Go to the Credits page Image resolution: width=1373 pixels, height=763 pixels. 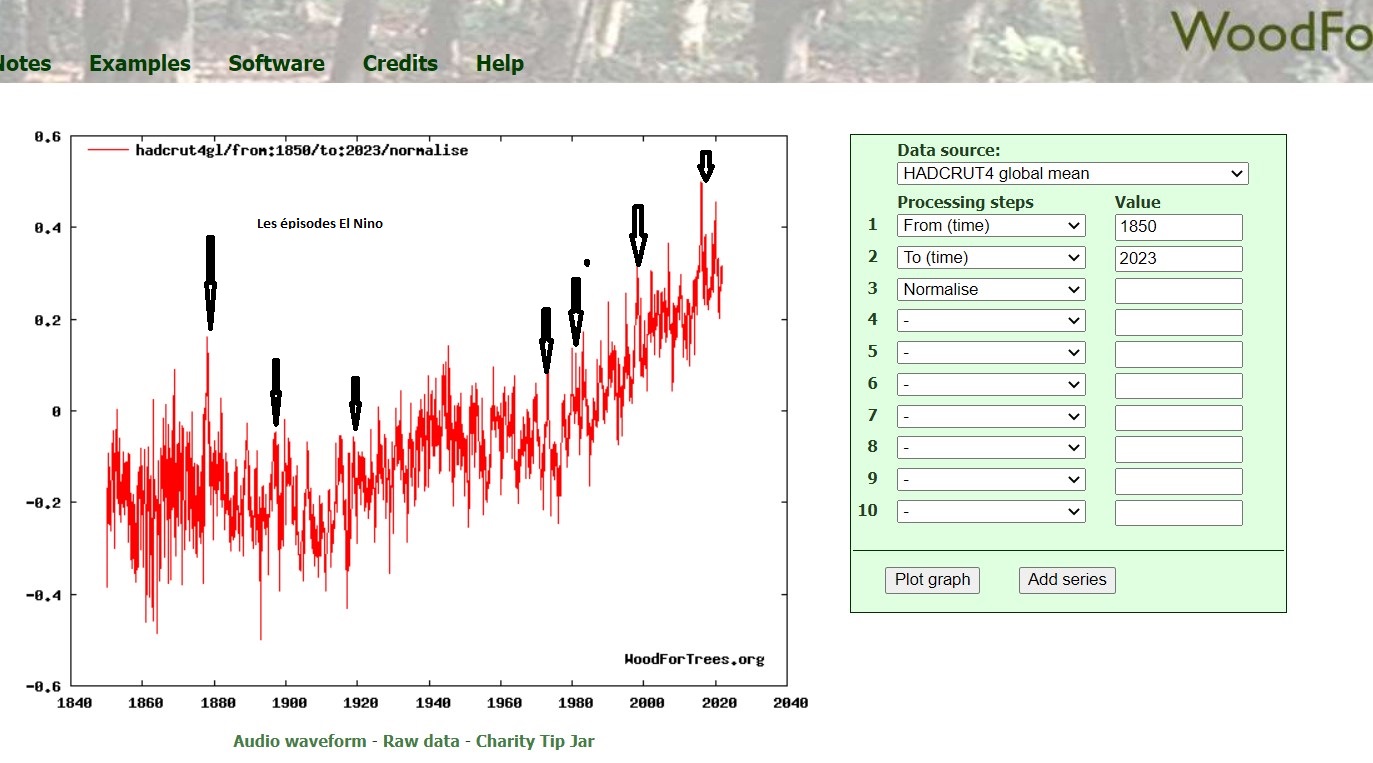coord(400,63)
